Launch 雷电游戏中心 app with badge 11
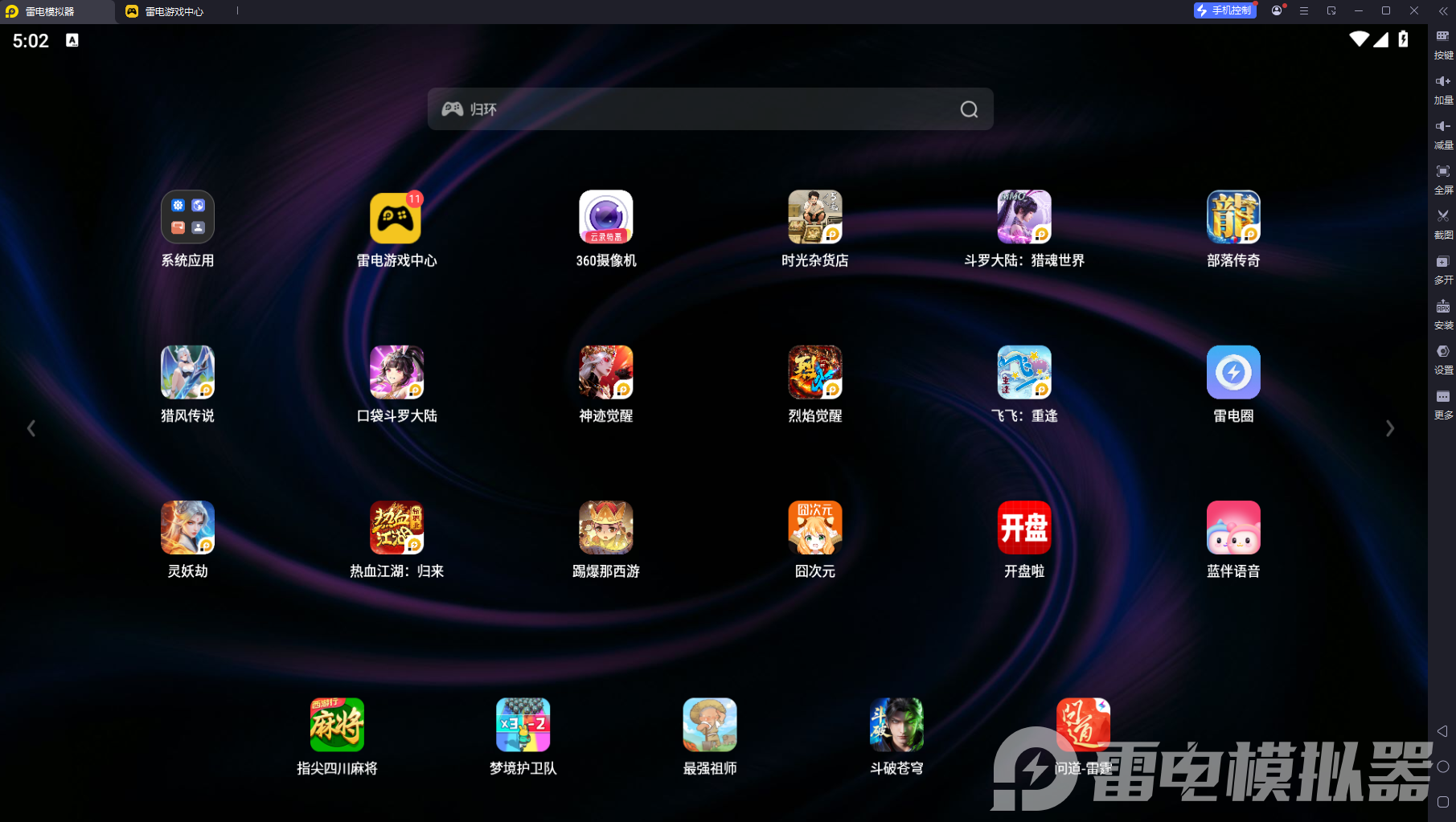This screenshot has height=822, width=1456. coord(396,217)
